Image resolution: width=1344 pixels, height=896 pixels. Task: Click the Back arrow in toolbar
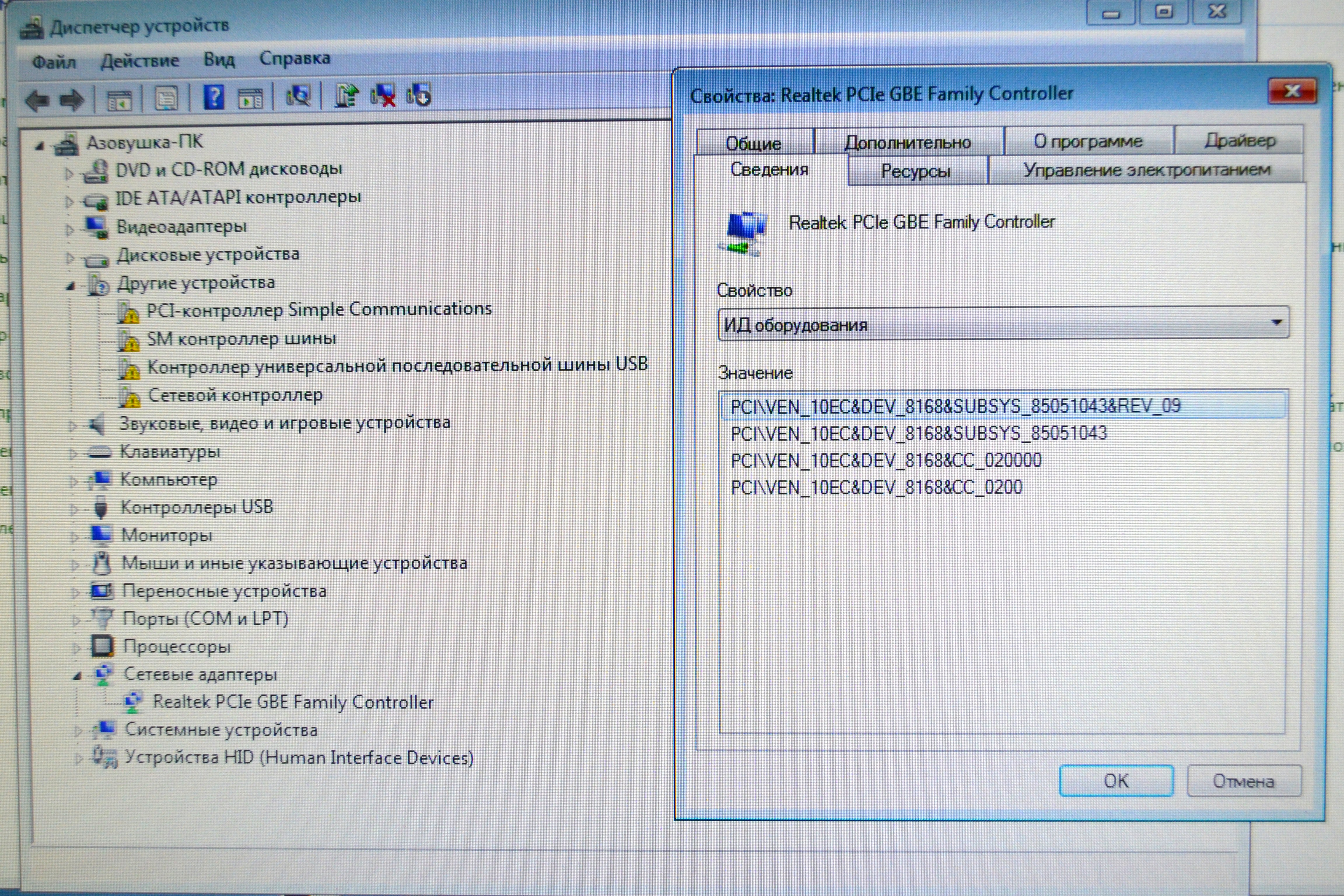[x=38, y=101]
